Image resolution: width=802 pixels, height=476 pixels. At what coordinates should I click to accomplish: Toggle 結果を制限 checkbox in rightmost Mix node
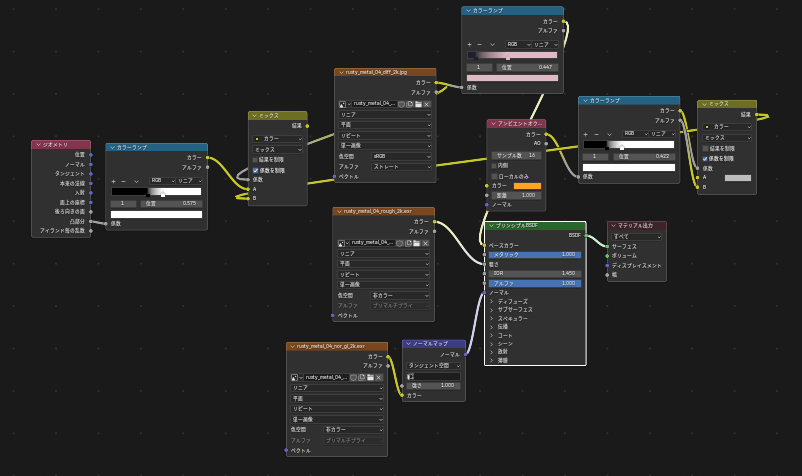tap(705, 149)
